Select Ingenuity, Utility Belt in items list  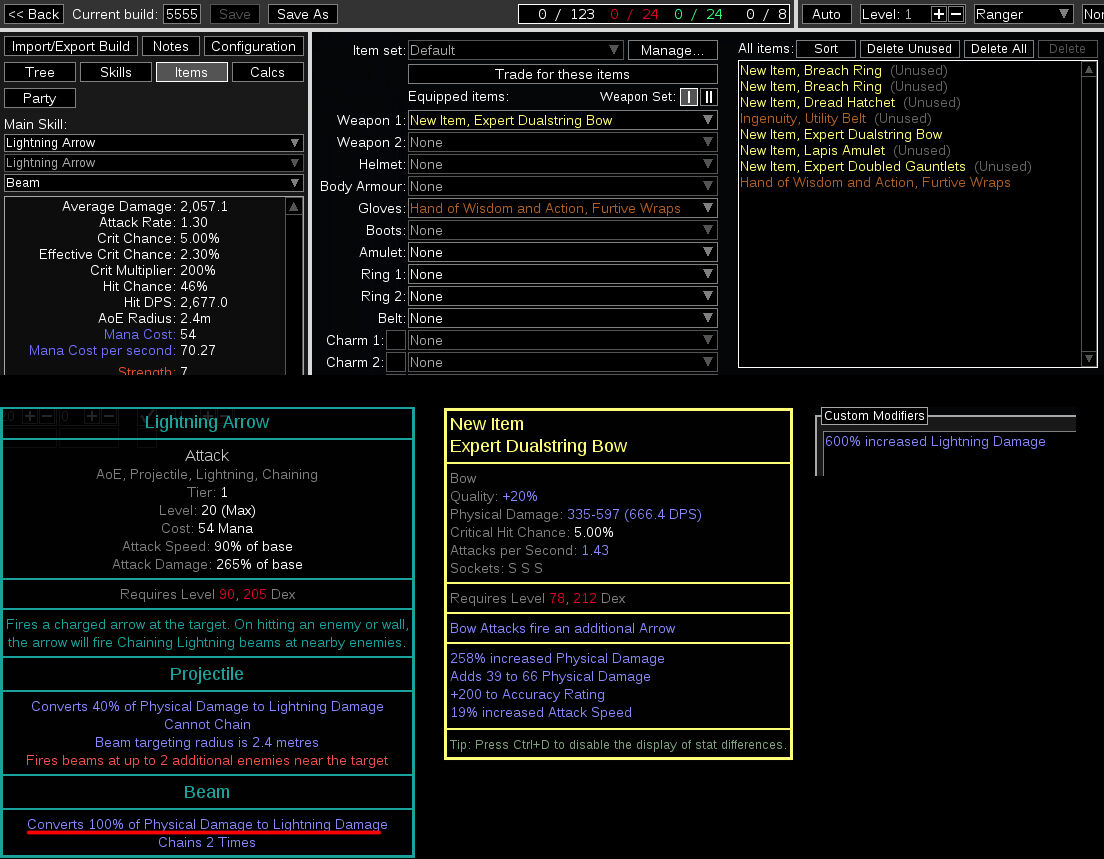[805, 118]
